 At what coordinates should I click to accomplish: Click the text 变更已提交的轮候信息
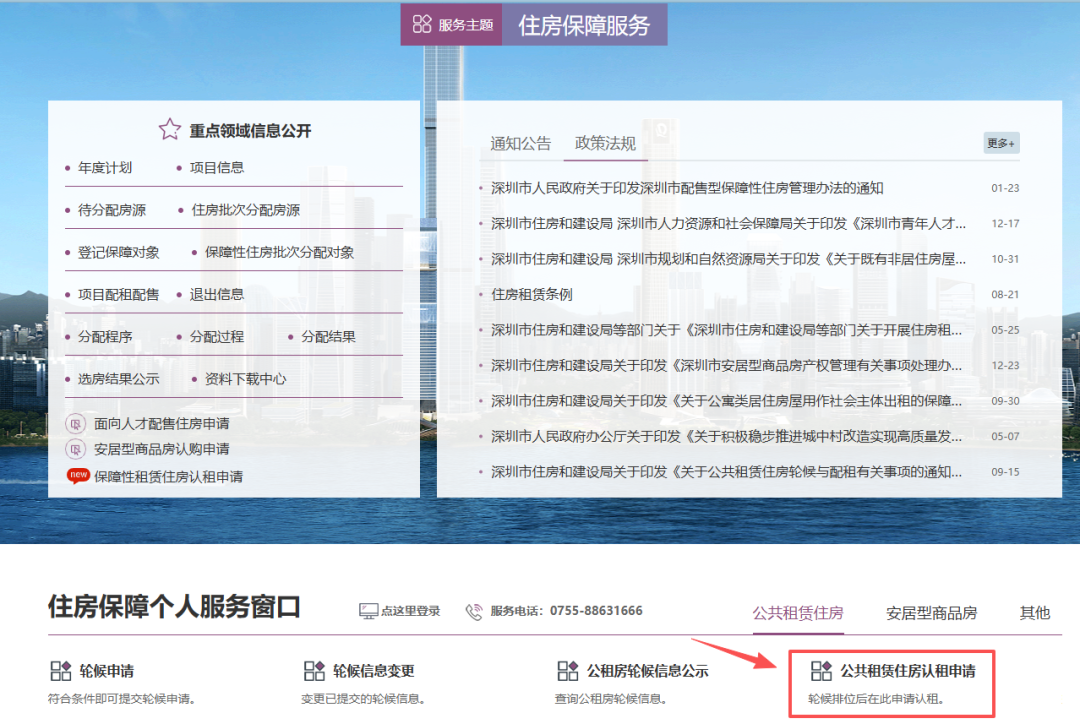363,699
